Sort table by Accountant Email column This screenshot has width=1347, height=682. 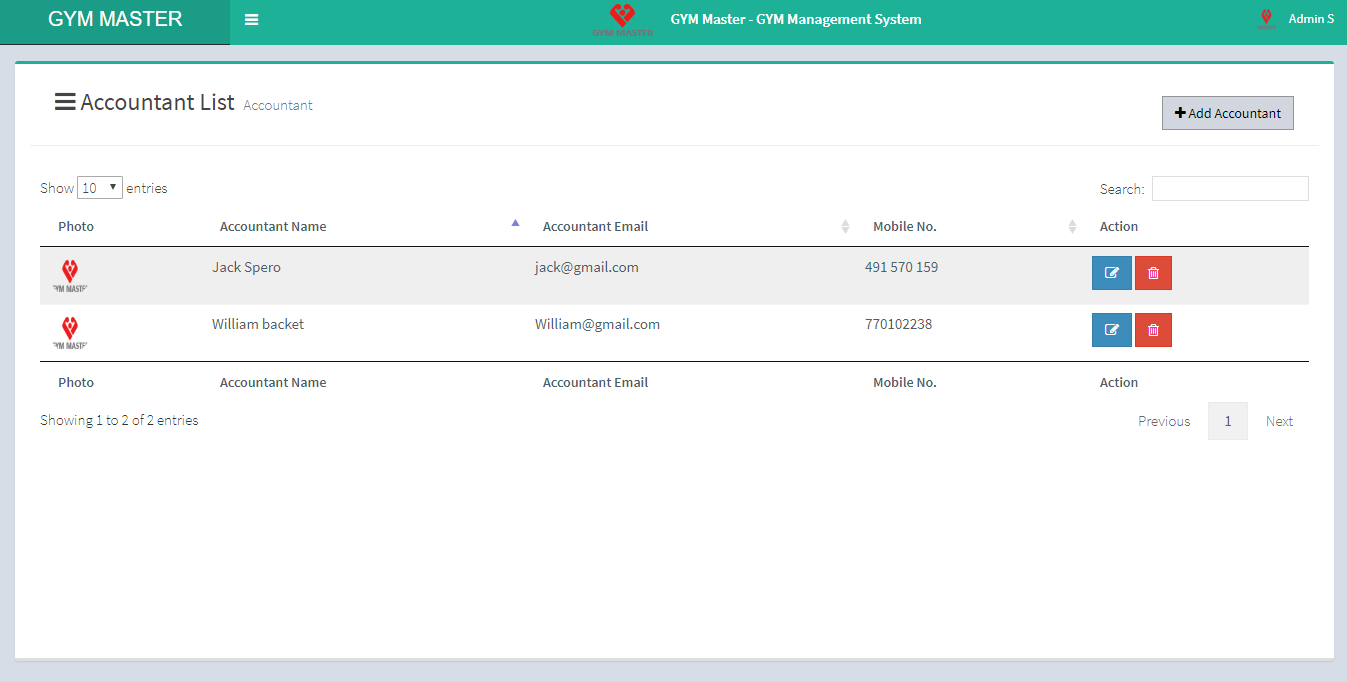pyautogui.click(x=595, y=226)
